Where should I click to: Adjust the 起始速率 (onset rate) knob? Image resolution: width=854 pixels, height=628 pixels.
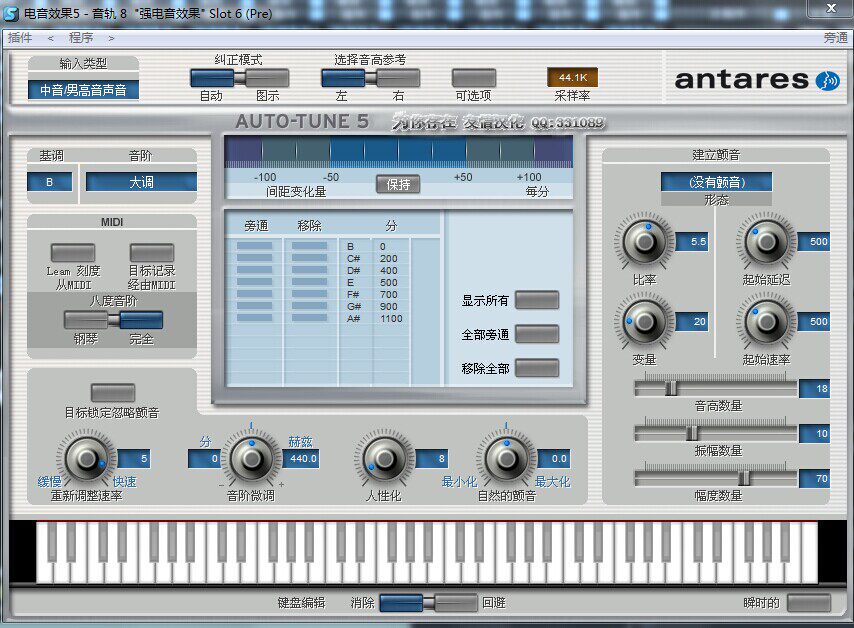(766, 321)
